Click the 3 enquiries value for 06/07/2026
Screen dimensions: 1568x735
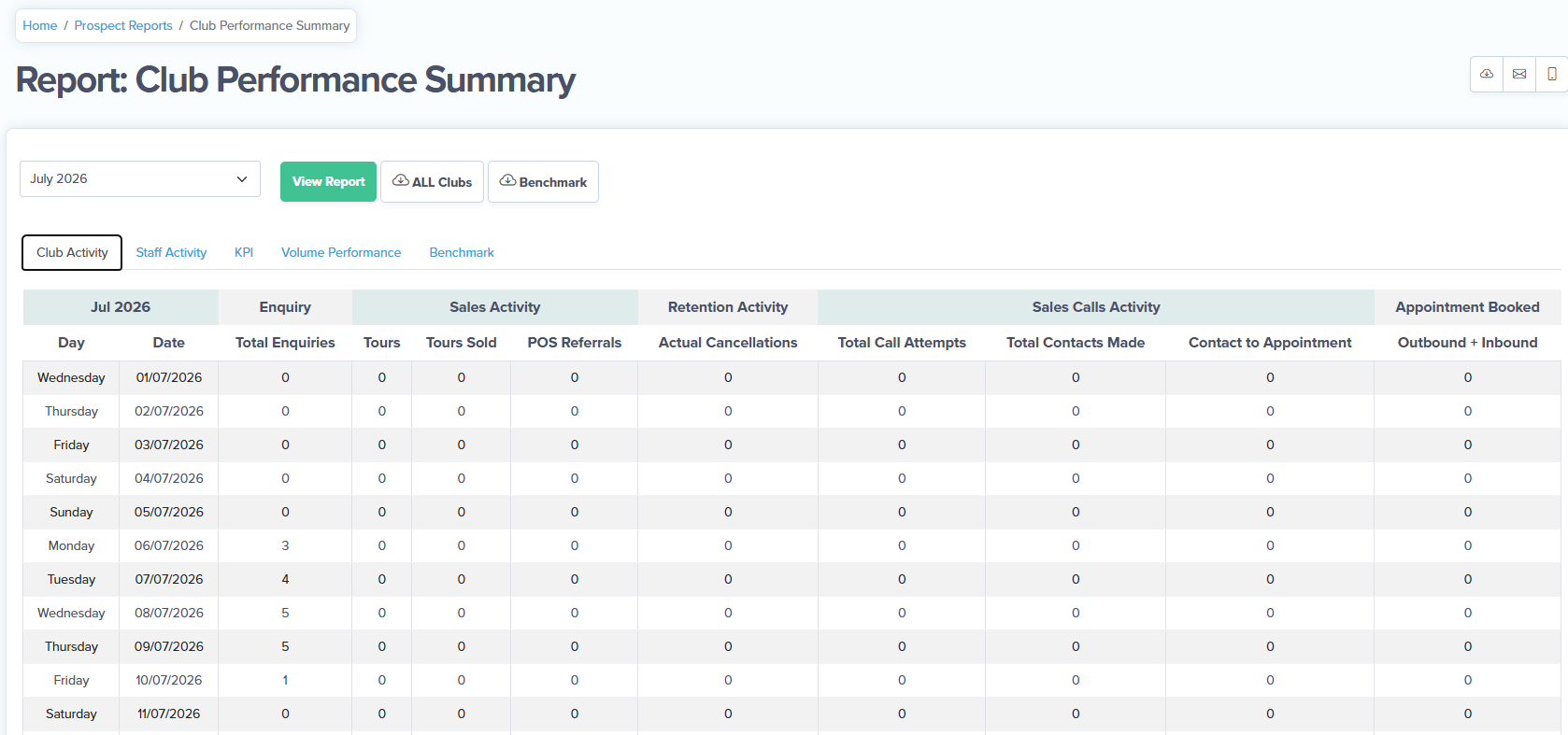285,545
